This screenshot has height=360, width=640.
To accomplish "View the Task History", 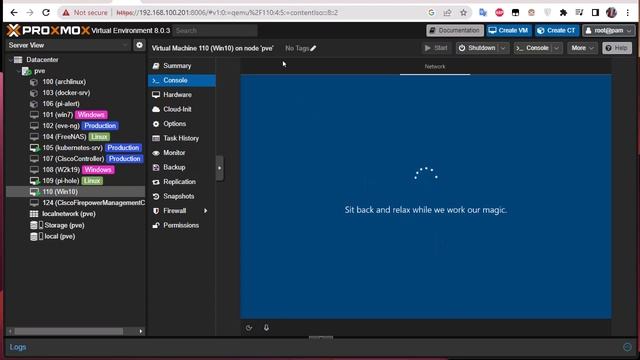I will click(x=182, y=138).
